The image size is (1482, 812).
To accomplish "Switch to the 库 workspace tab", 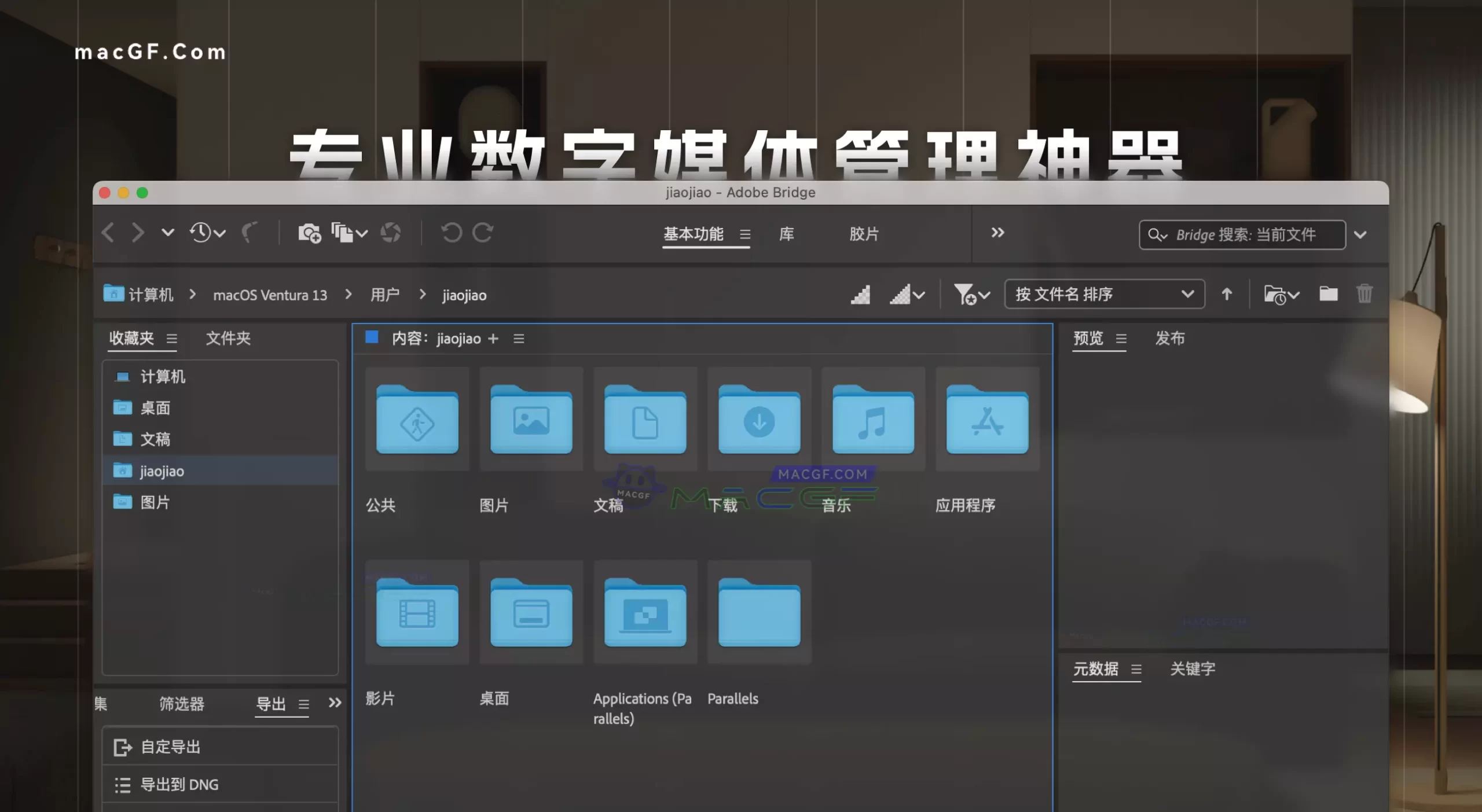I will tap(786, 234).
